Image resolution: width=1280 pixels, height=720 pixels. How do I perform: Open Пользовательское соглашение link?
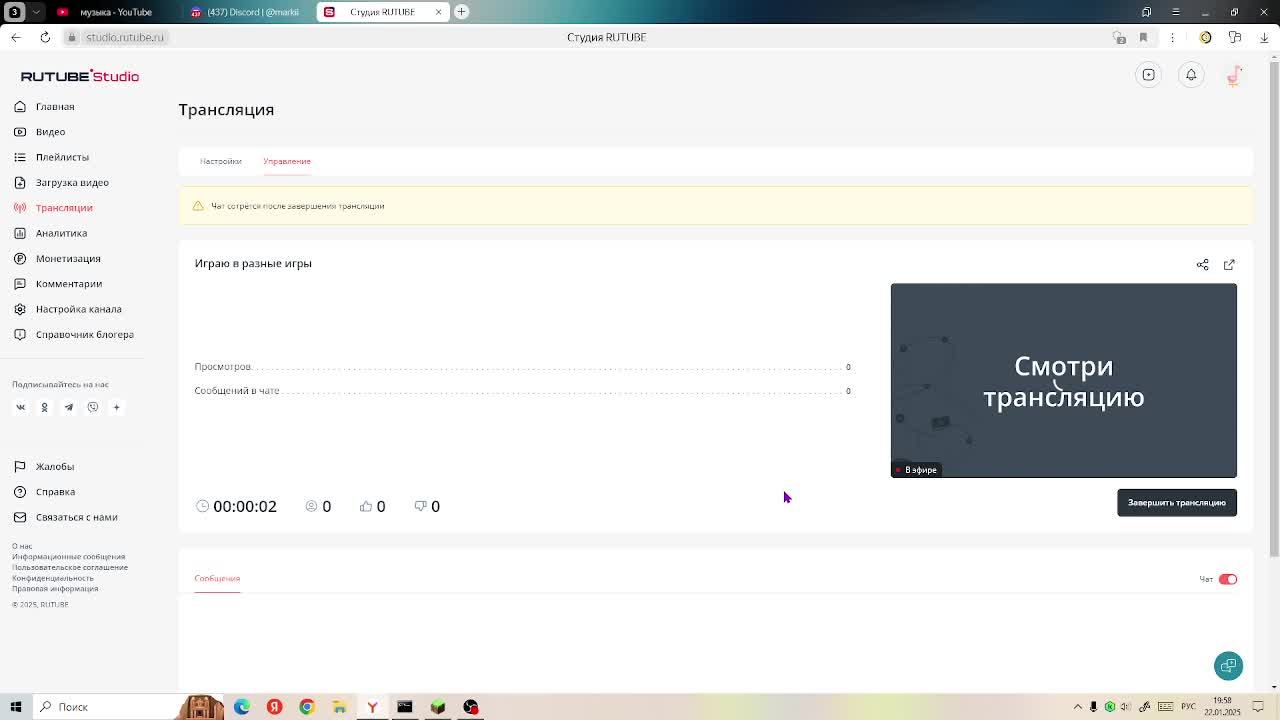pyautogui.click(x=70, y=567)
